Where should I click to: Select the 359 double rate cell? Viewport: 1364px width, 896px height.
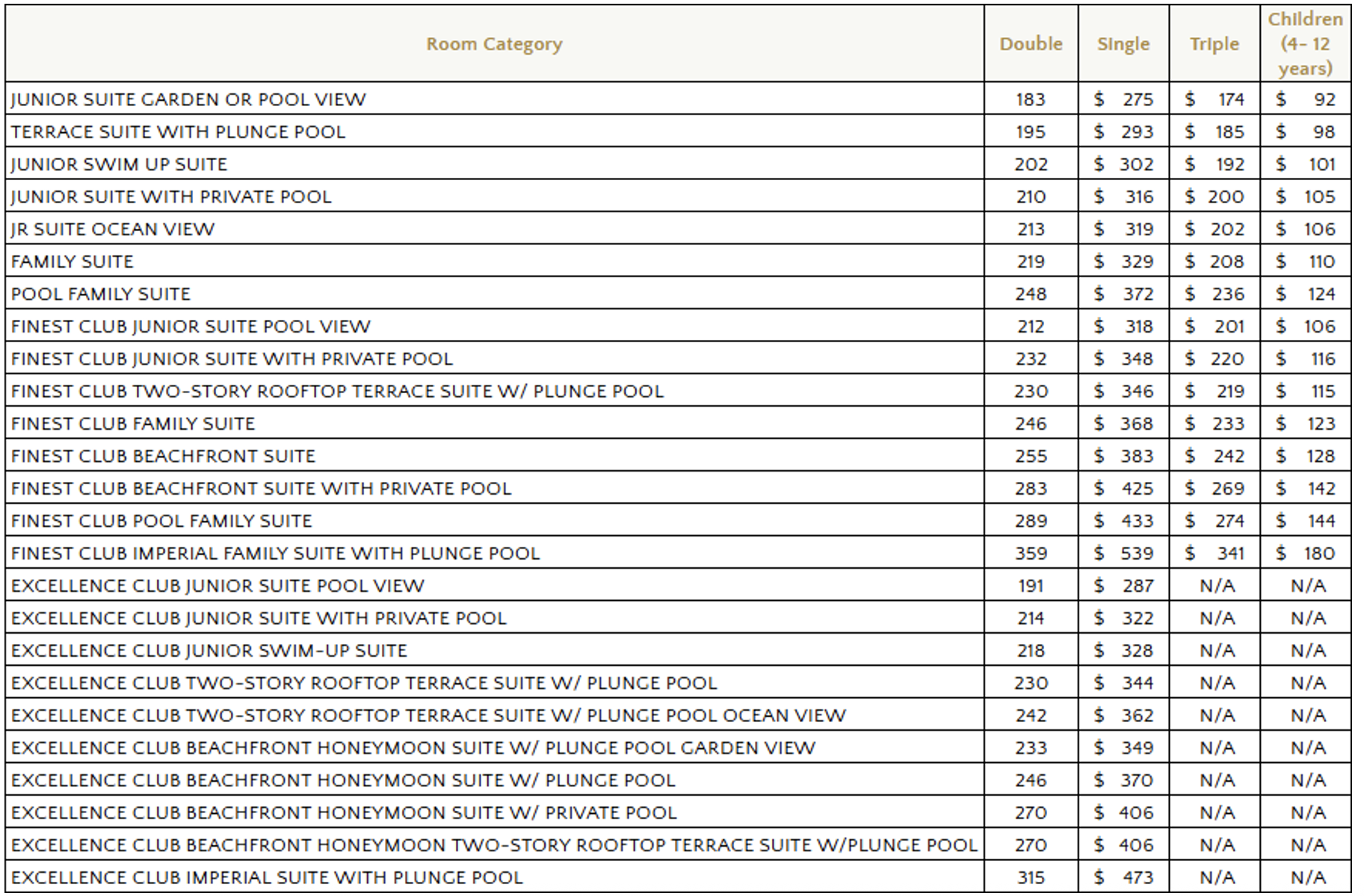pyautogui.click(x=1031, y=554)
